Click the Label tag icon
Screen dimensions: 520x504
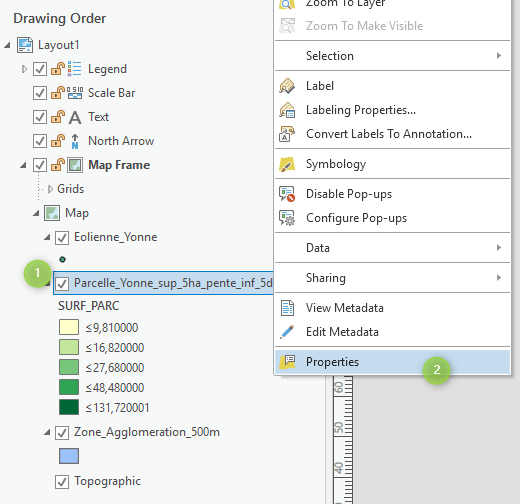pyautogui.click(x=287, y=86)
